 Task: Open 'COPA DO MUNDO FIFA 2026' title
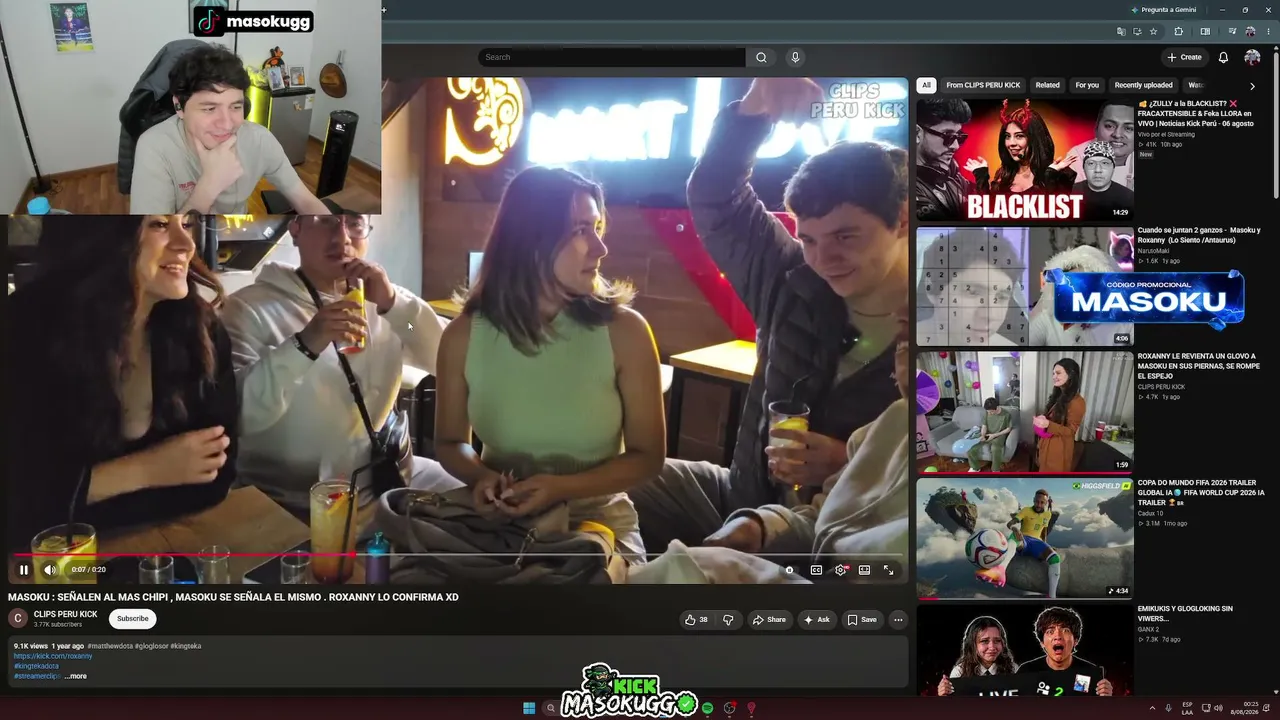pyautogui.click(x=1201, y=493)
